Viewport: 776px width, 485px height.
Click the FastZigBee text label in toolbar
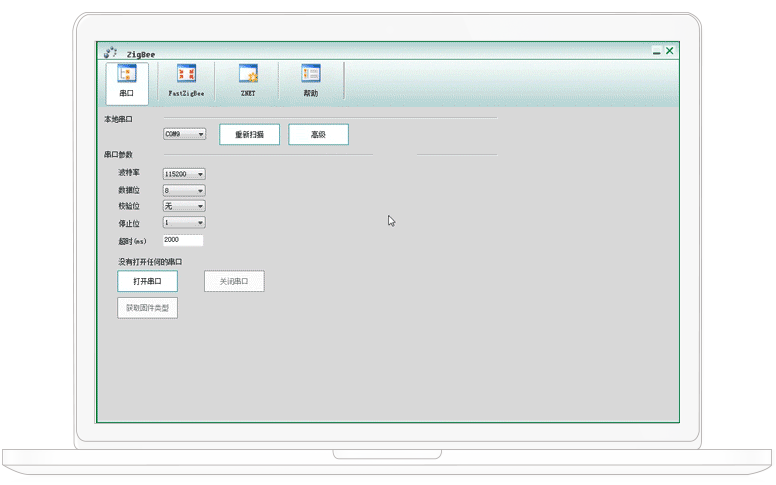pos(186,93)
